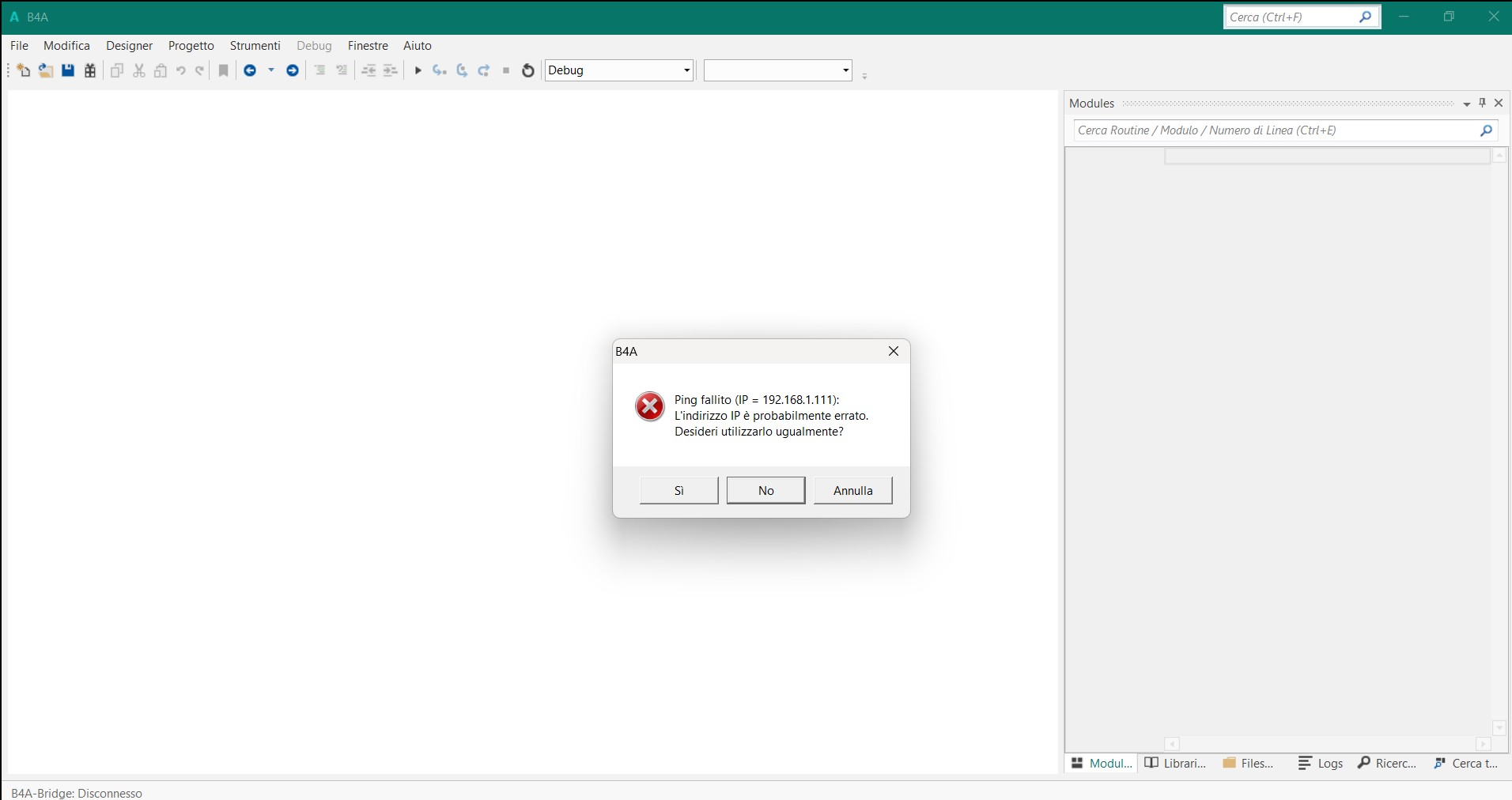Click the copy toolbar icon
This screenshot has height=800, width=1512.
tap(117, 70)
